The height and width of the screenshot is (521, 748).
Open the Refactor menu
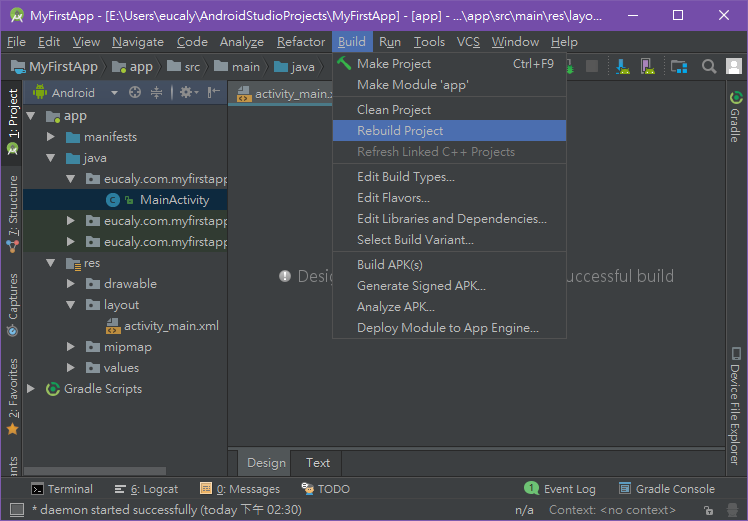(x=301, y=42)
